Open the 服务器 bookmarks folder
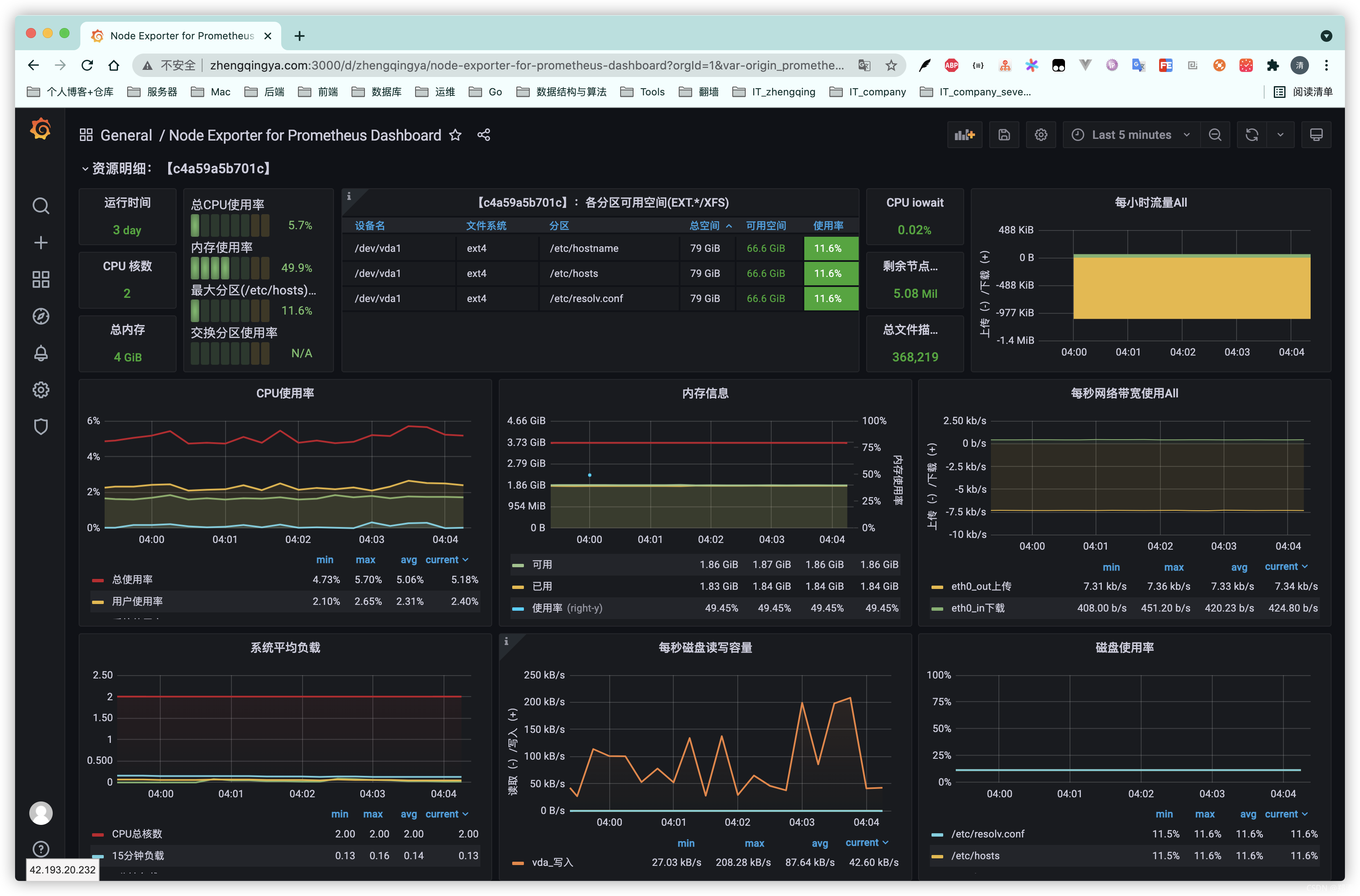1360x896 pixels. click(153, 92)
